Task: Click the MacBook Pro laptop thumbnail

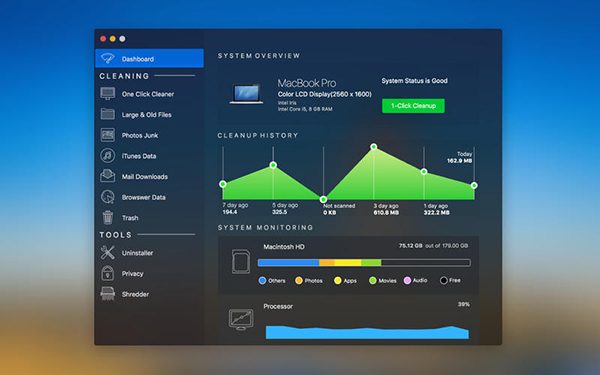Action: click(x=246, y=94)
